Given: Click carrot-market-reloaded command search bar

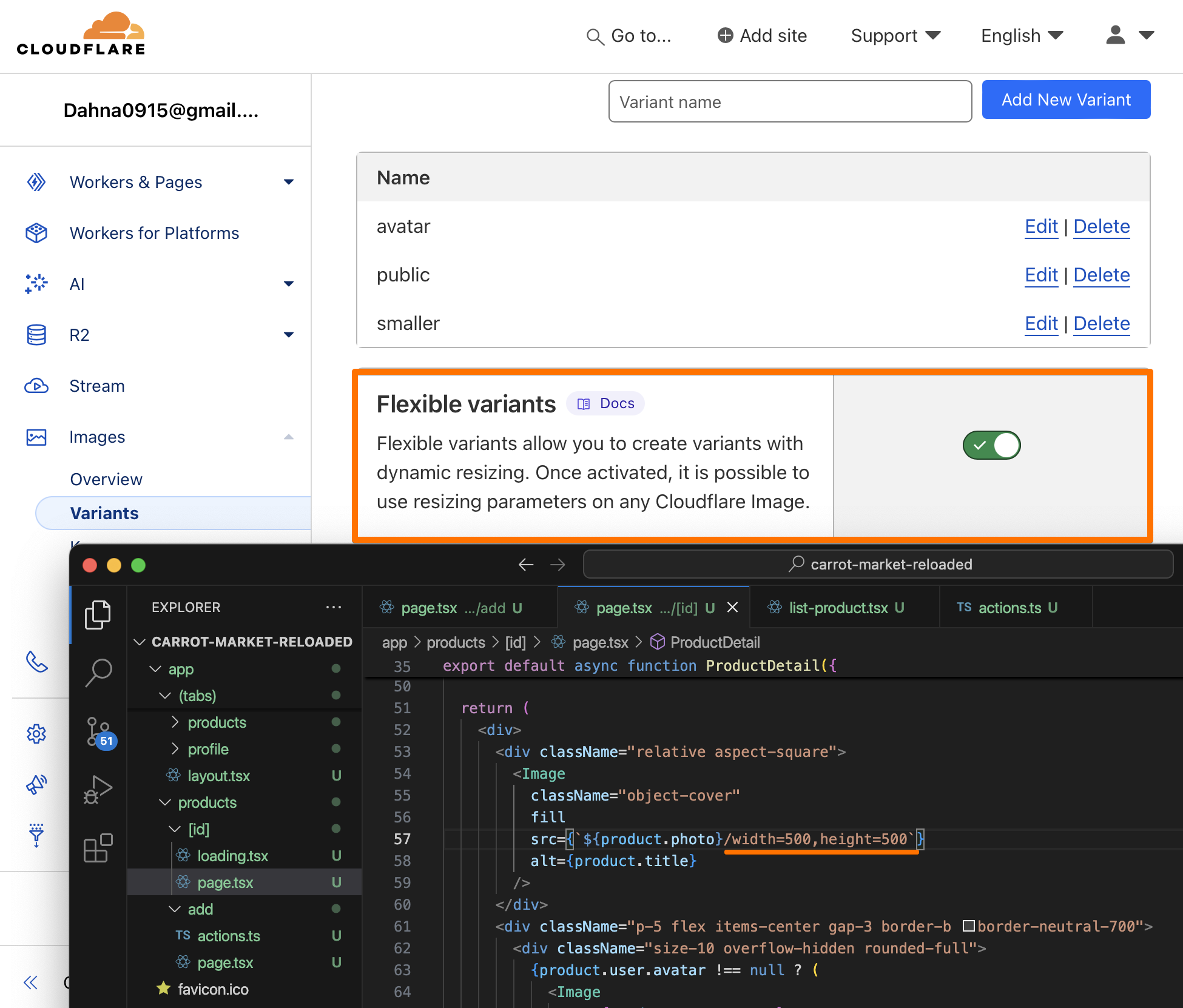Looking at the screenshot, I should pos(878,565).
